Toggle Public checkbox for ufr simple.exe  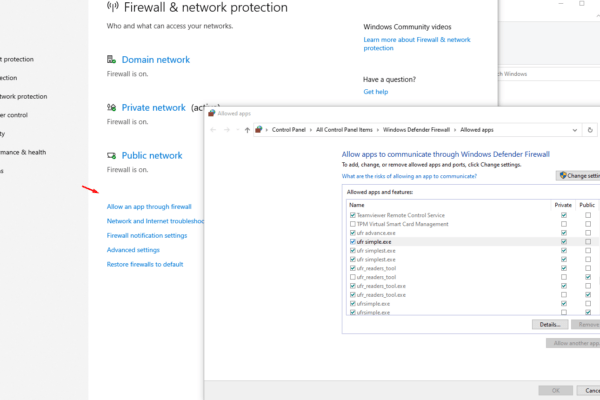click(x=588, y=242)
